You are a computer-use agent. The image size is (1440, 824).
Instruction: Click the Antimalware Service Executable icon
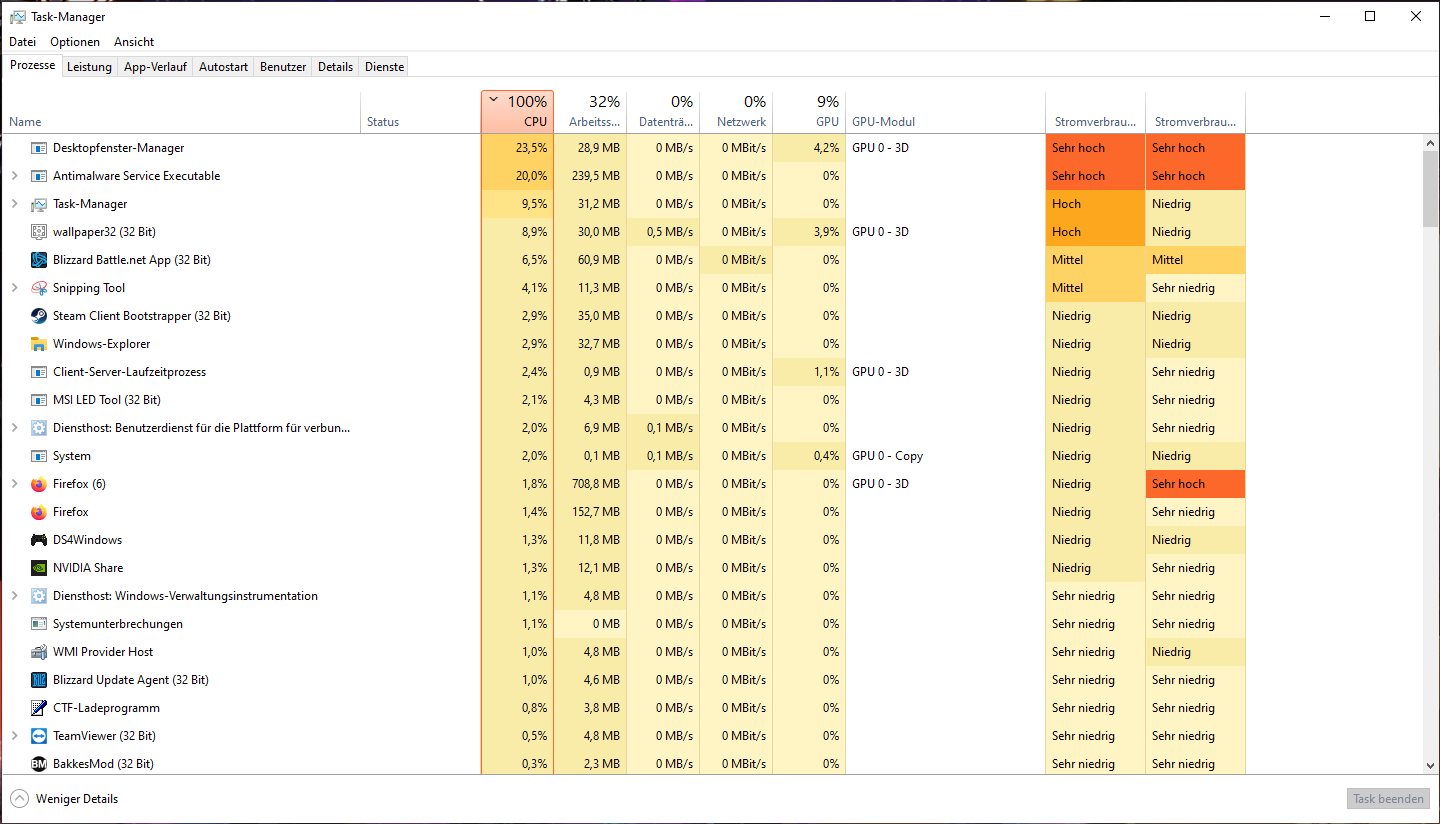pos(39,176)
